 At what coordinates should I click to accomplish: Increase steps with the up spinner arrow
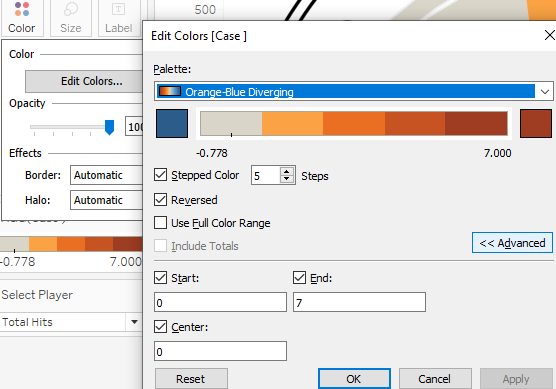click(287, 171)
